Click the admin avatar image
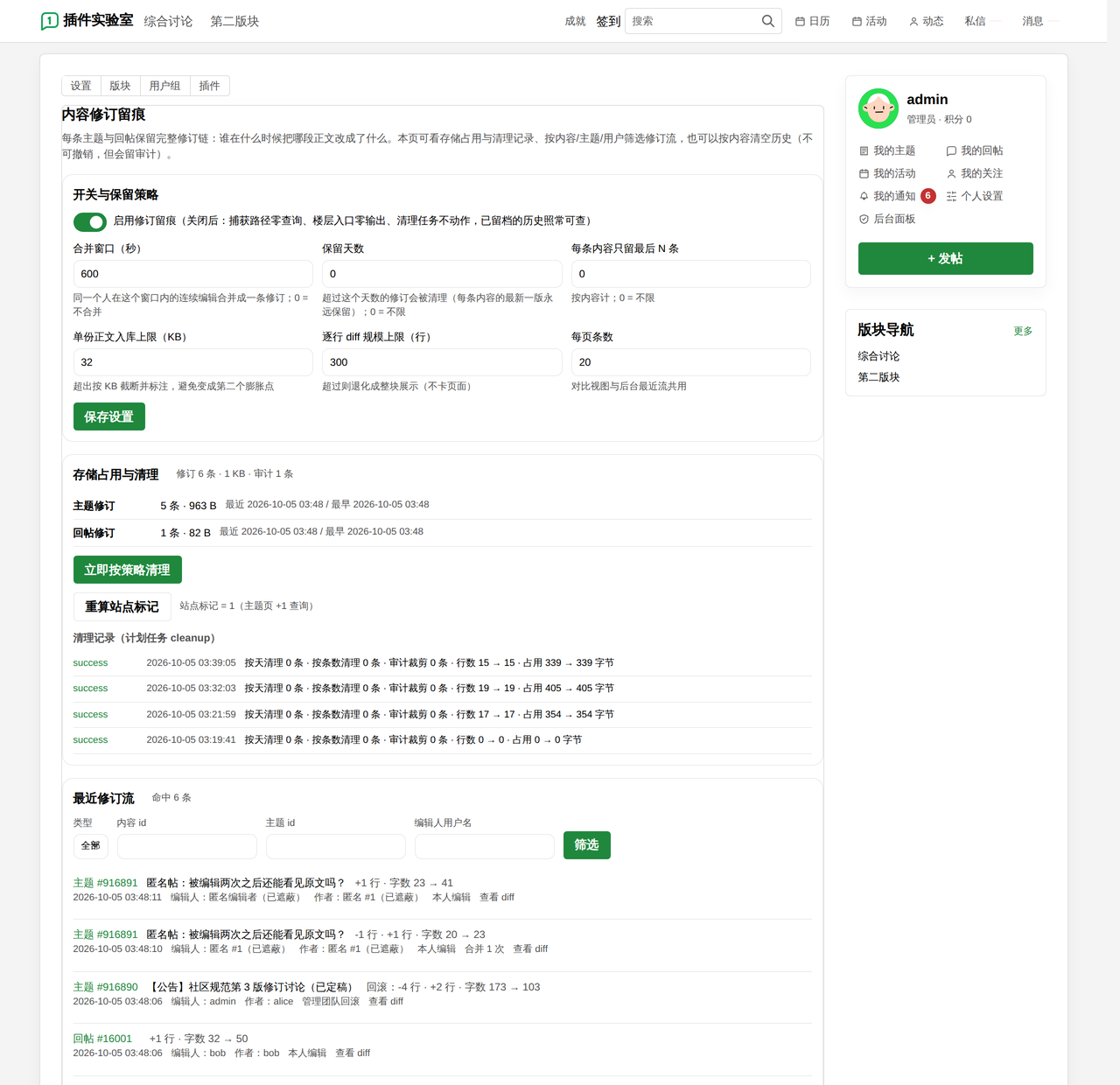The height and width of the screenshot is (1085, 1120). tap(878, 108)
